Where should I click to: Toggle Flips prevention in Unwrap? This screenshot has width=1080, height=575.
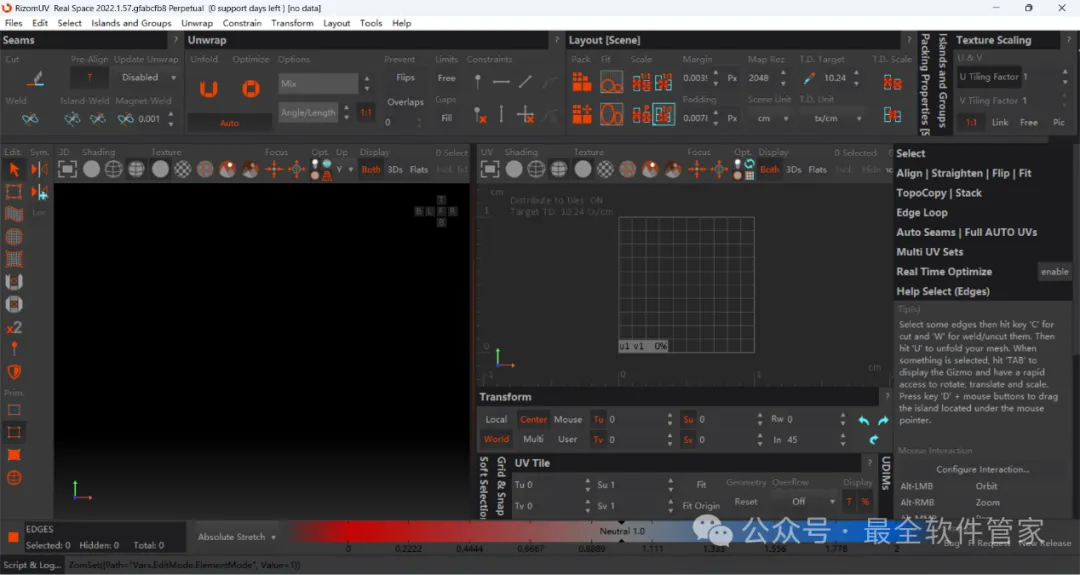coord(405,78)
